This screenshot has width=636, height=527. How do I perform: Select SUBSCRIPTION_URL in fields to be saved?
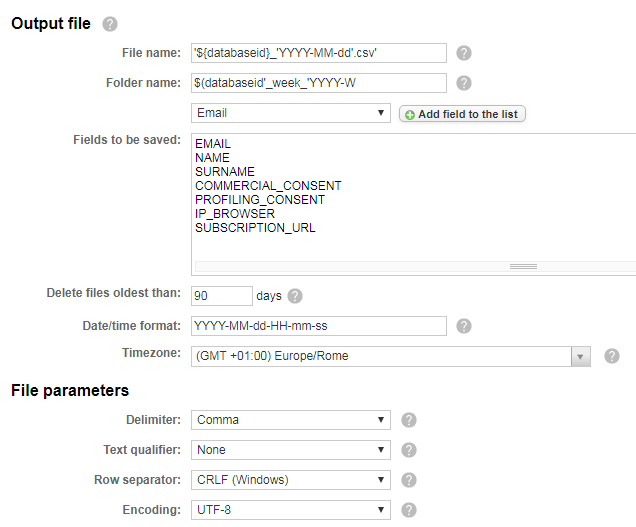(x=255, y=228)
